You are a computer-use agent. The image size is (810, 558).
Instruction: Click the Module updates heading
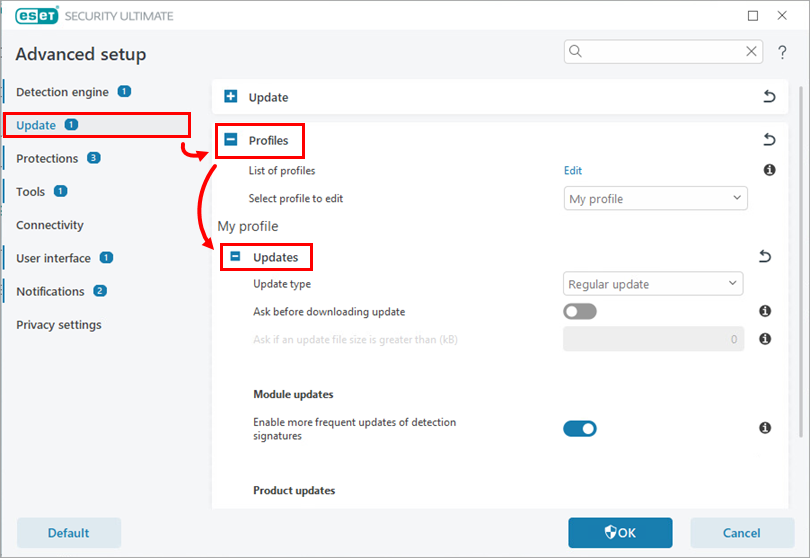293,394
